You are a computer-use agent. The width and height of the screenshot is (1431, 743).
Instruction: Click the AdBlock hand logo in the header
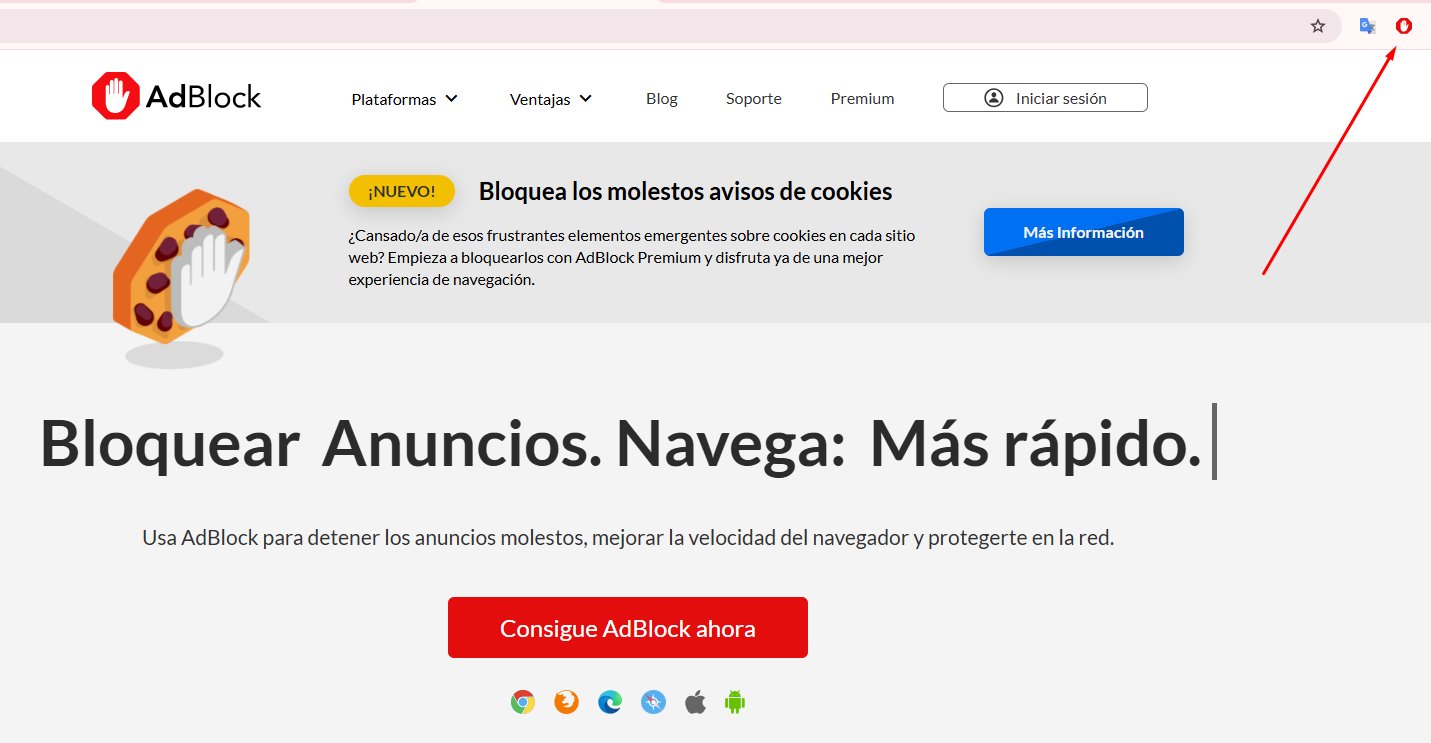coord(114,95)
